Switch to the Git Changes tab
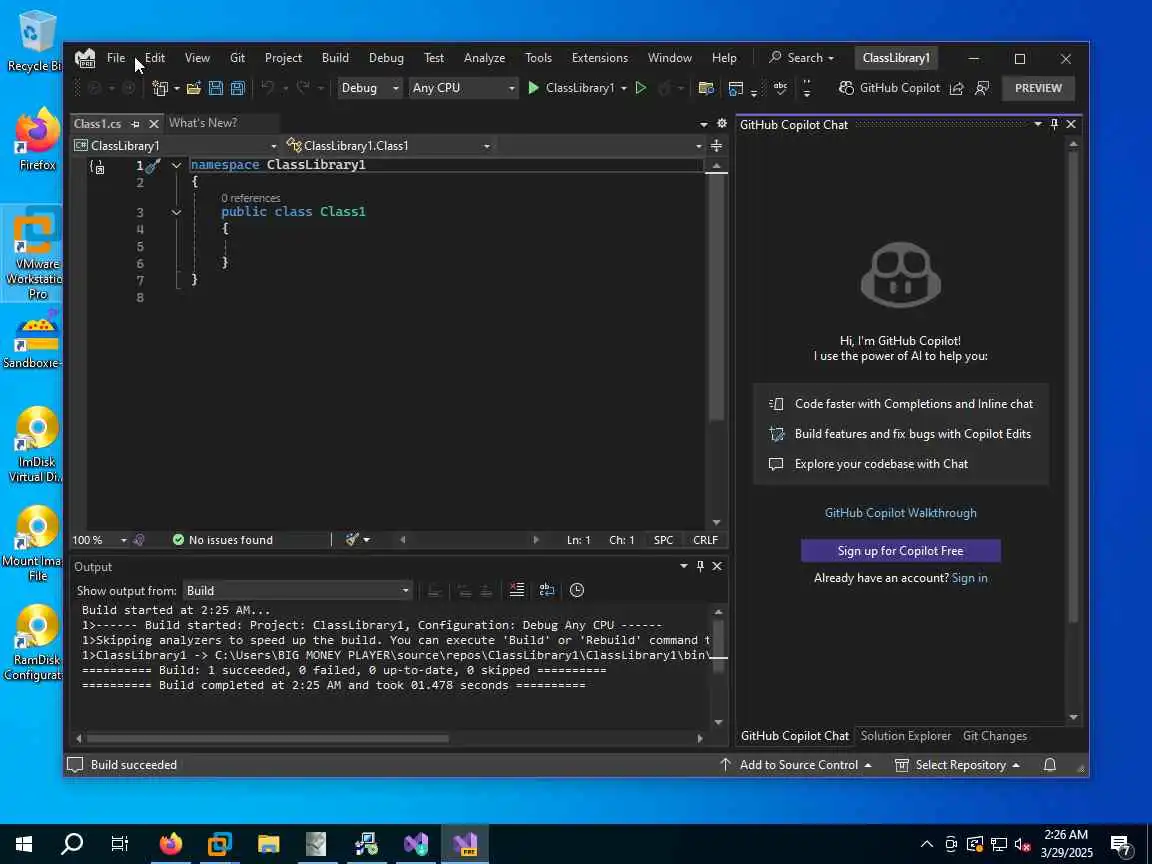This screenshot has width=1152, height=864. pos(995,736)
